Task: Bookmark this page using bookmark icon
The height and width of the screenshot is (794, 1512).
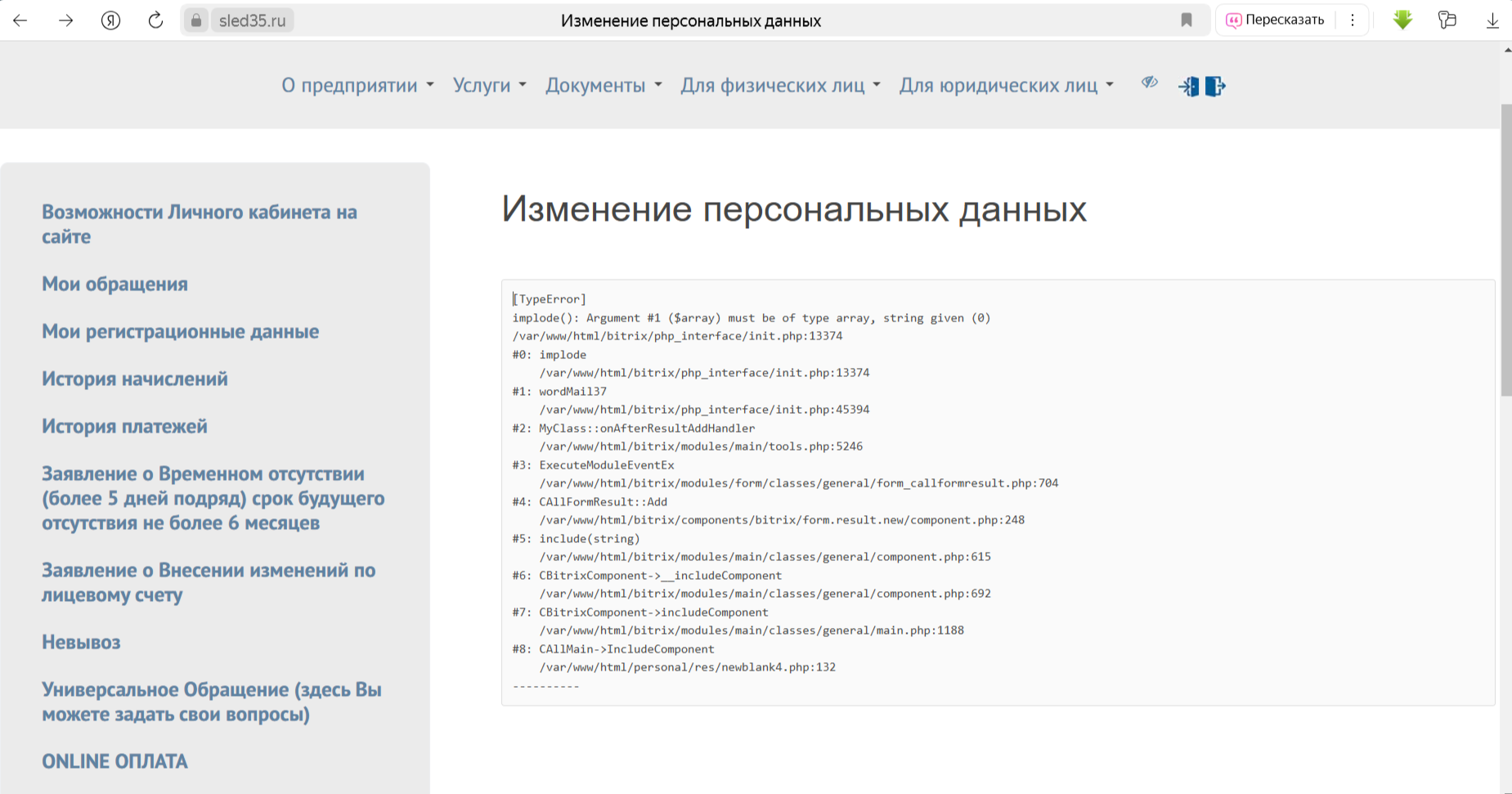Action: [1187, 20]
